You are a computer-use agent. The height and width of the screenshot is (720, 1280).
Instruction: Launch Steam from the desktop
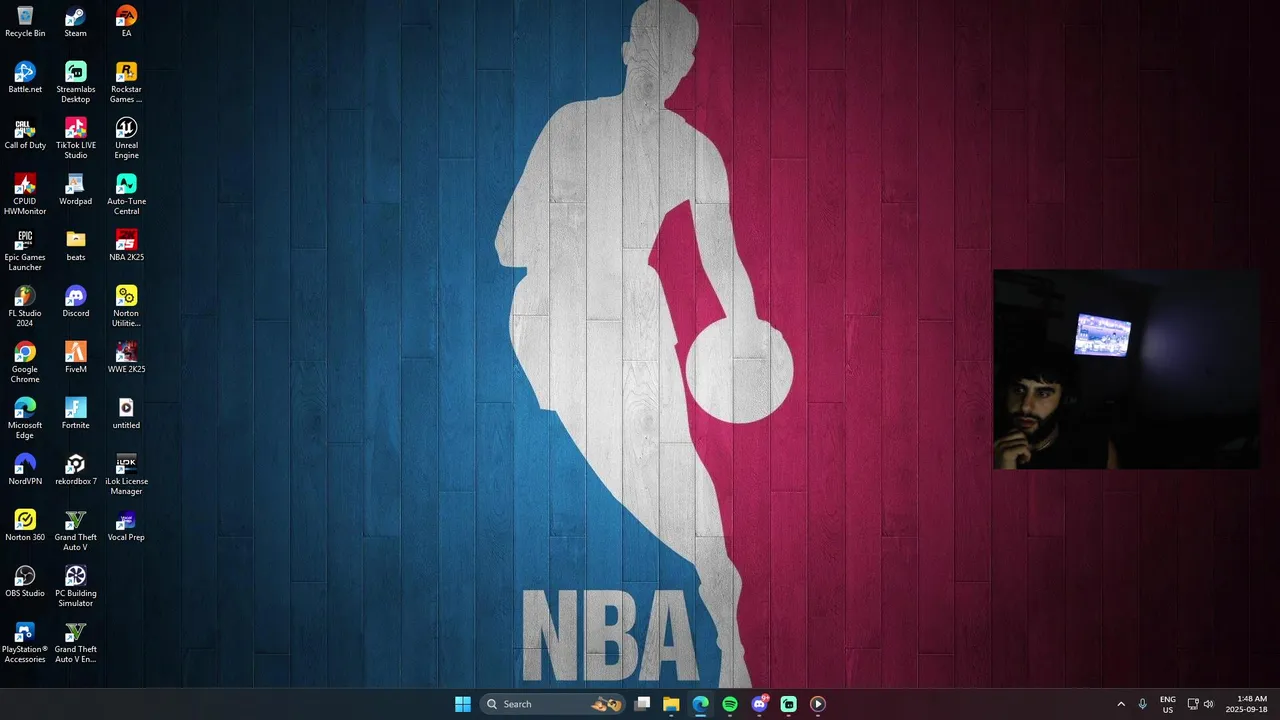[x=75, y=22]
